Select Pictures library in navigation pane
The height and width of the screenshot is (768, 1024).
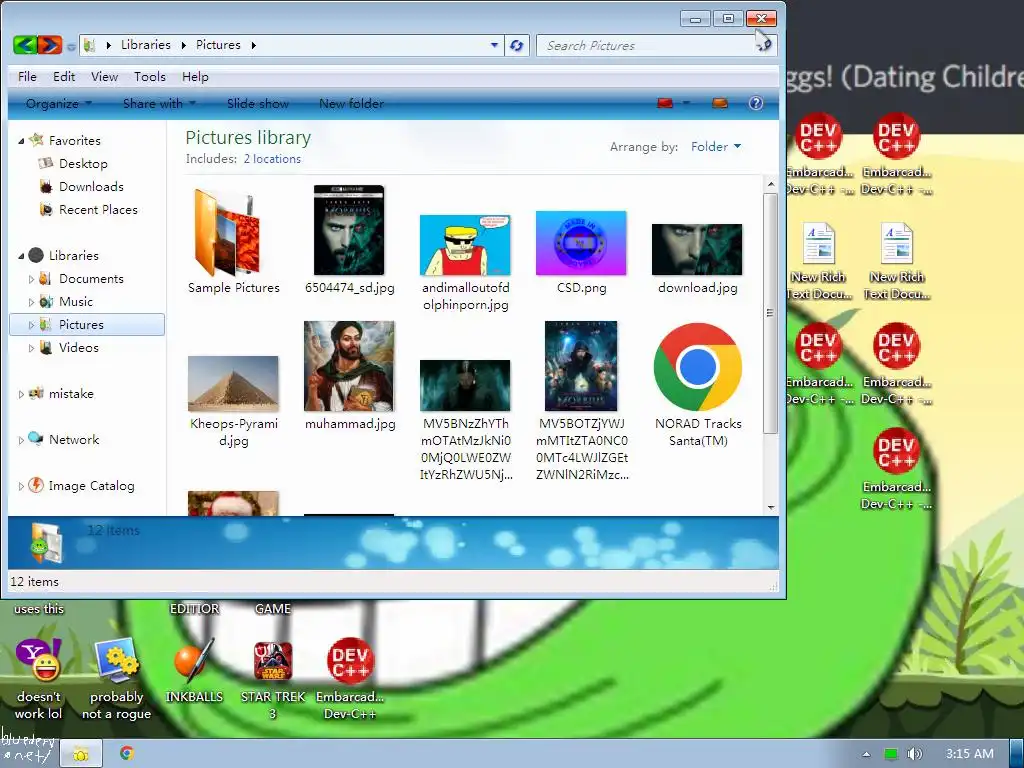pos(87,325)
